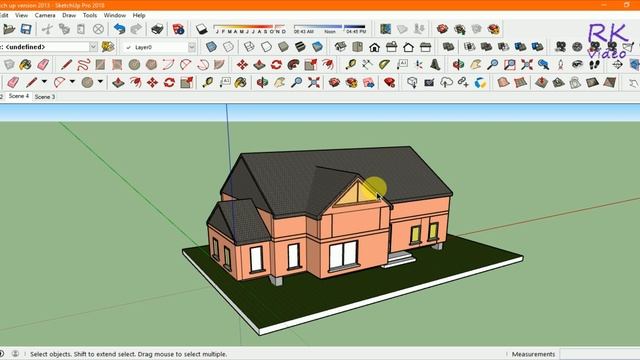The width and height of the screenshot is (640, 360).
Task: Select Sandbox Smoove tool
Action: [x=541, y=82]
